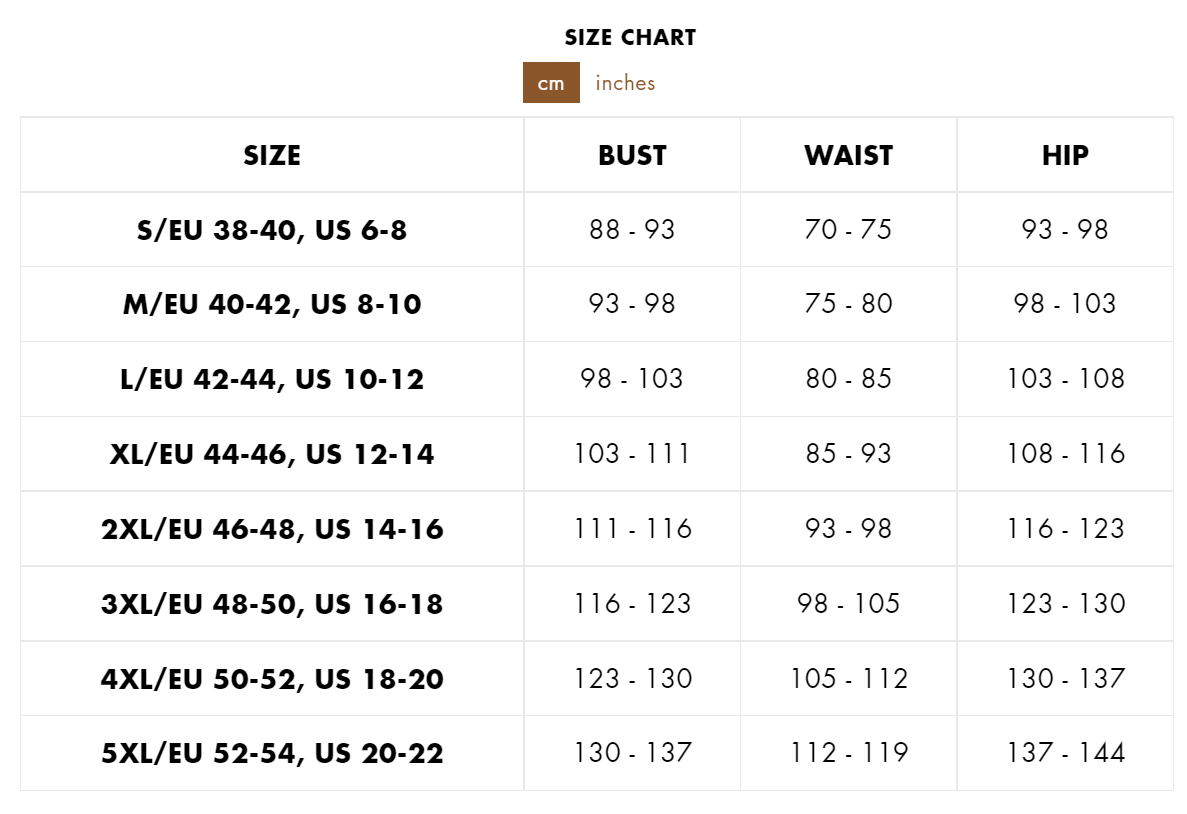Select the 5XL/EU 52-54 size row label
Viewport: 1187px width, 814px height.
point(272,753)
